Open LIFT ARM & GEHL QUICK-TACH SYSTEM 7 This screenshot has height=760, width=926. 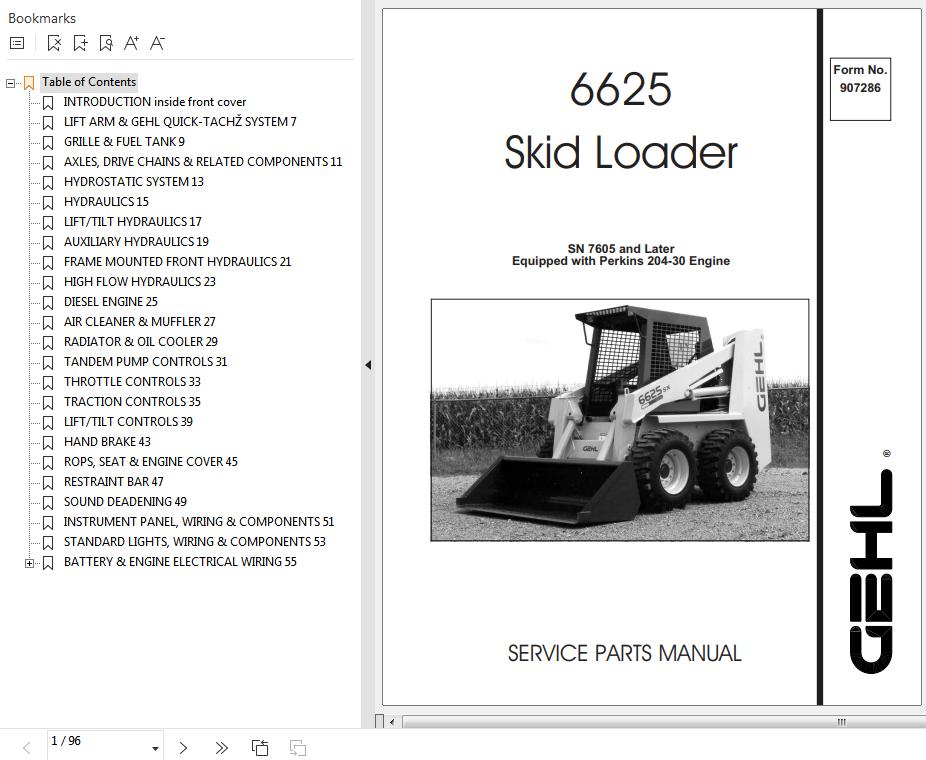tap(180, 122)
